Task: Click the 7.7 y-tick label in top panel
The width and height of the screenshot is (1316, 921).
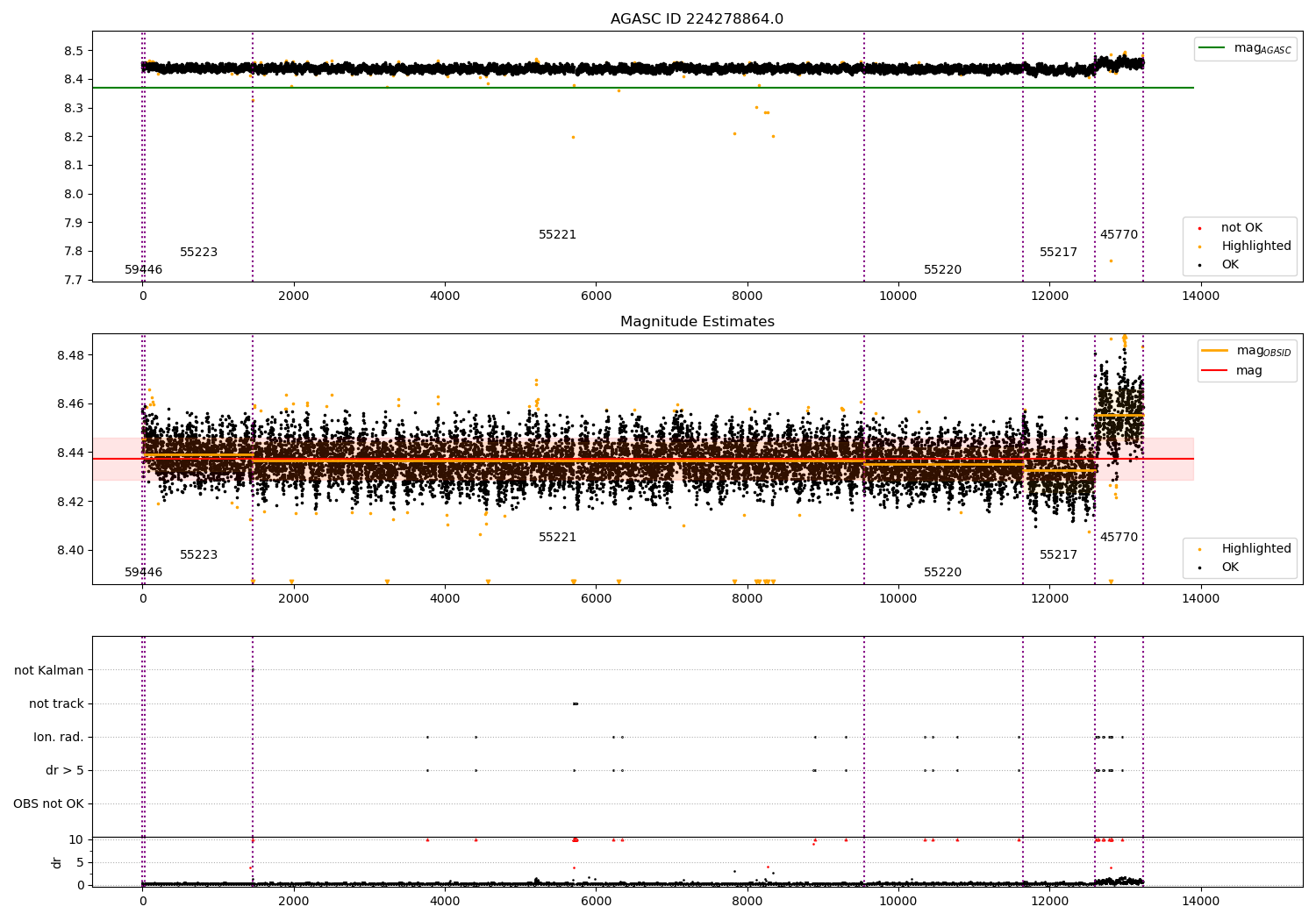Action: tap(74, 280)
